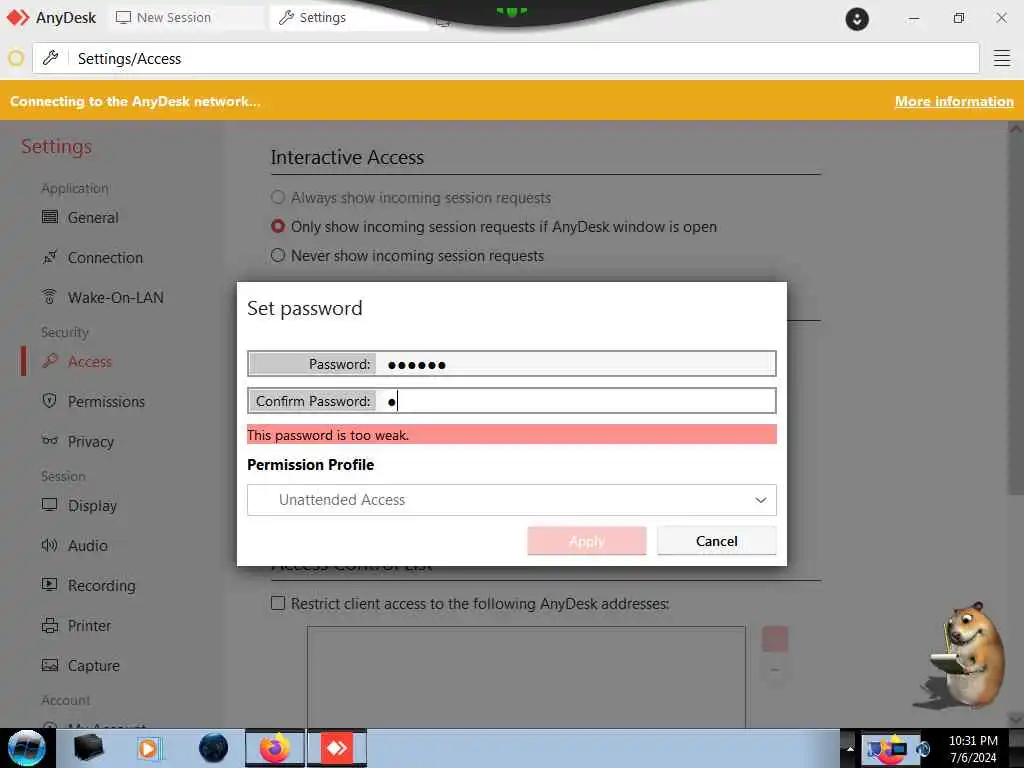Image resolution: width=1024 pixels, height=768 pixels.
Task: Click the Settings/Access address bar
Action: coord(506,58)
